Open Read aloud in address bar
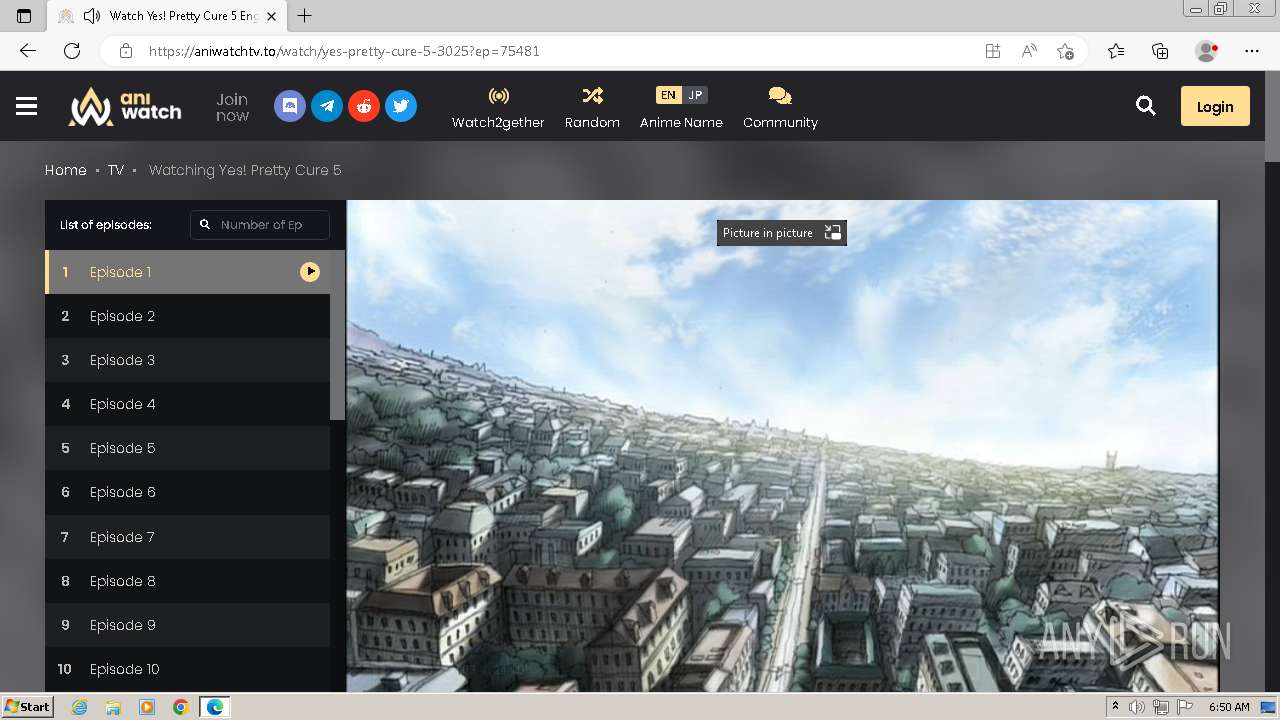This screenshot has width=1280, height=720. (x=1029, y=51)
